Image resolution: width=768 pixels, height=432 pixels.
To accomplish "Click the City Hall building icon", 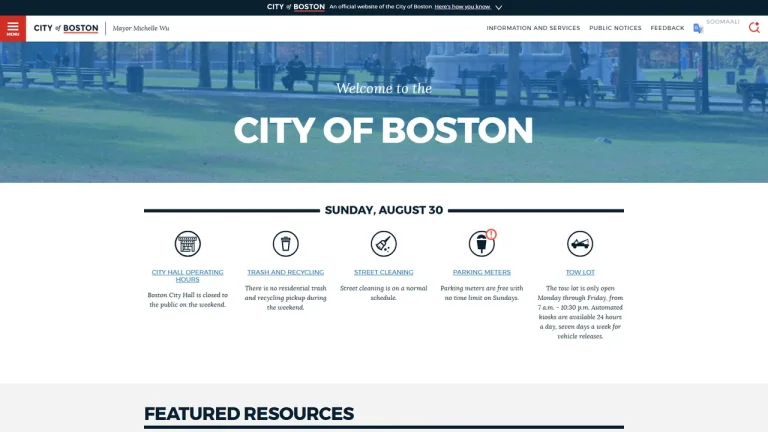I will 188,243.
